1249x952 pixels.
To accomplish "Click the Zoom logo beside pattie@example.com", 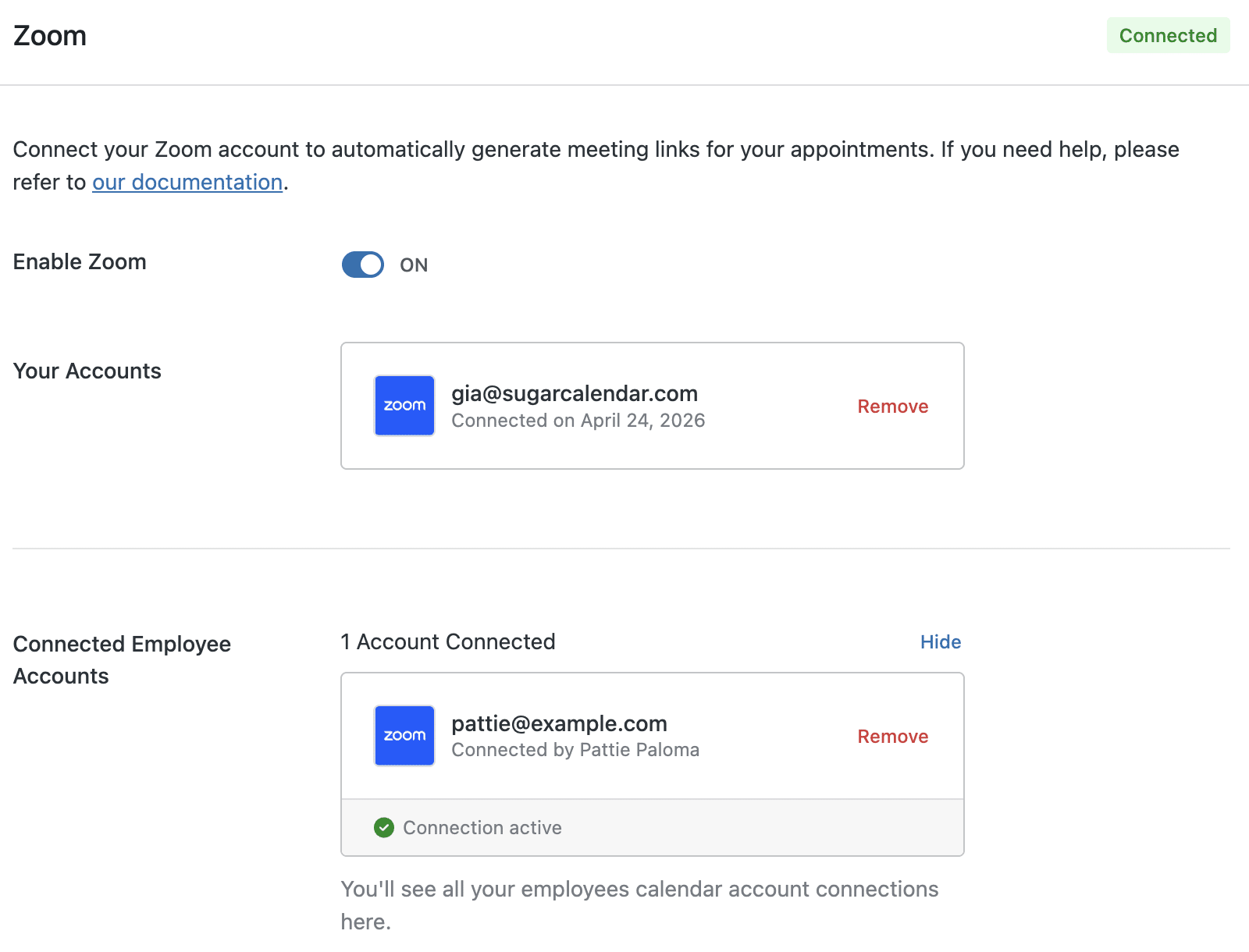I will pyautogui.click(x=404, y=736).
